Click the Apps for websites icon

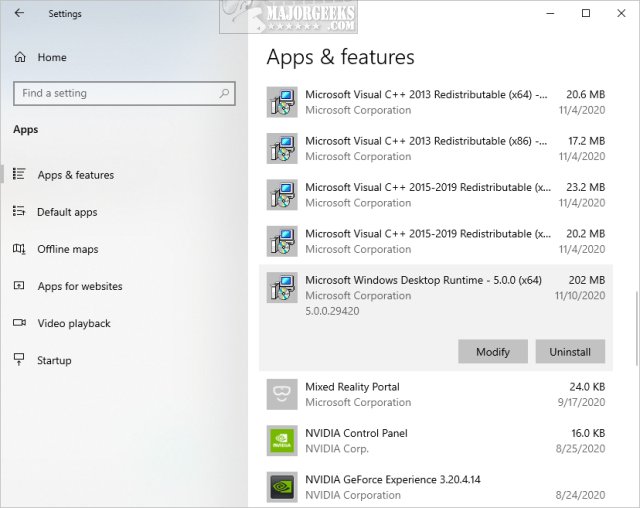(19, 286)
